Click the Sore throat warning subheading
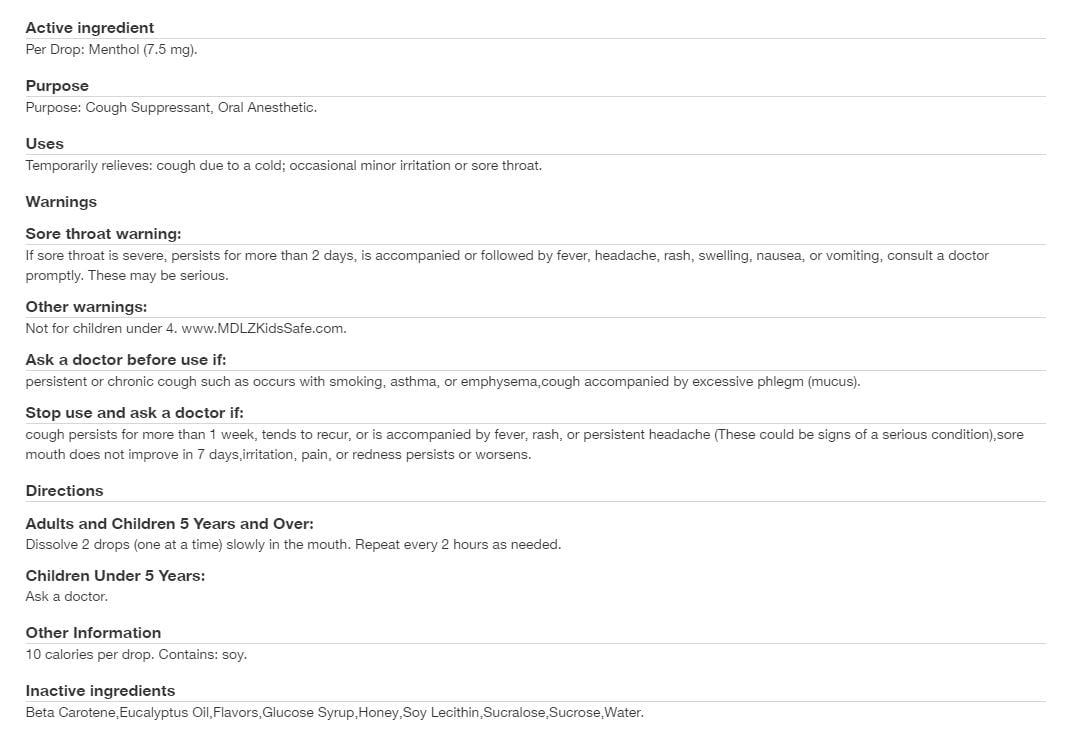Screen dimensions: 1076x729 pos(103,234)
